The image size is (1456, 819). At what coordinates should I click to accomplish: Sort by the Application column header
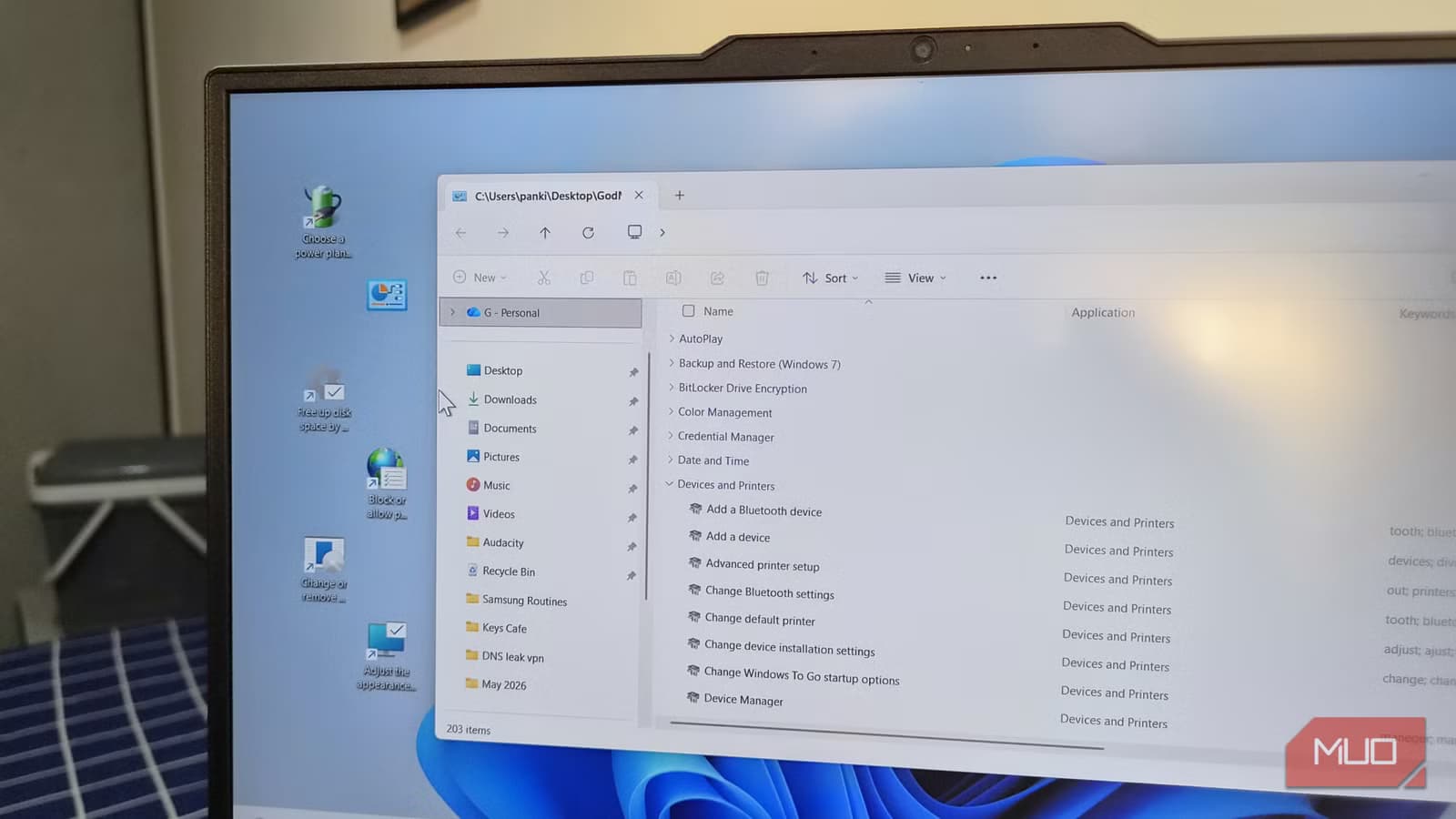coord(1103,312)
